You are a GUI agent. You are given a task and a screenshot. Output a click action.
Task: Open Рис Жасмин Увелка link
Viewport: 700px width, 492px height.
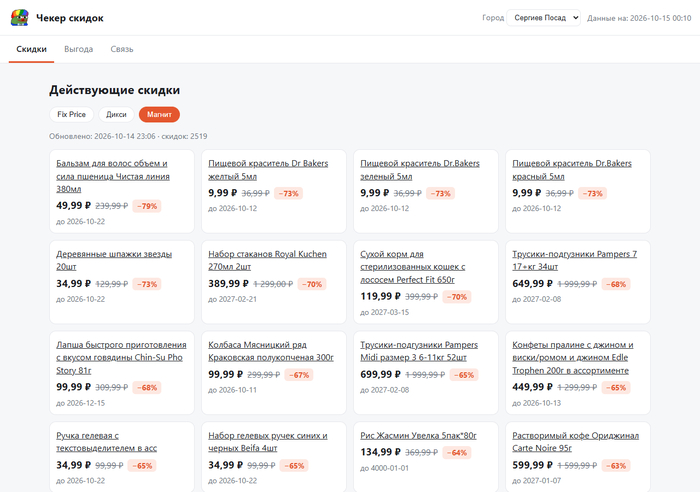coord(418,435)
